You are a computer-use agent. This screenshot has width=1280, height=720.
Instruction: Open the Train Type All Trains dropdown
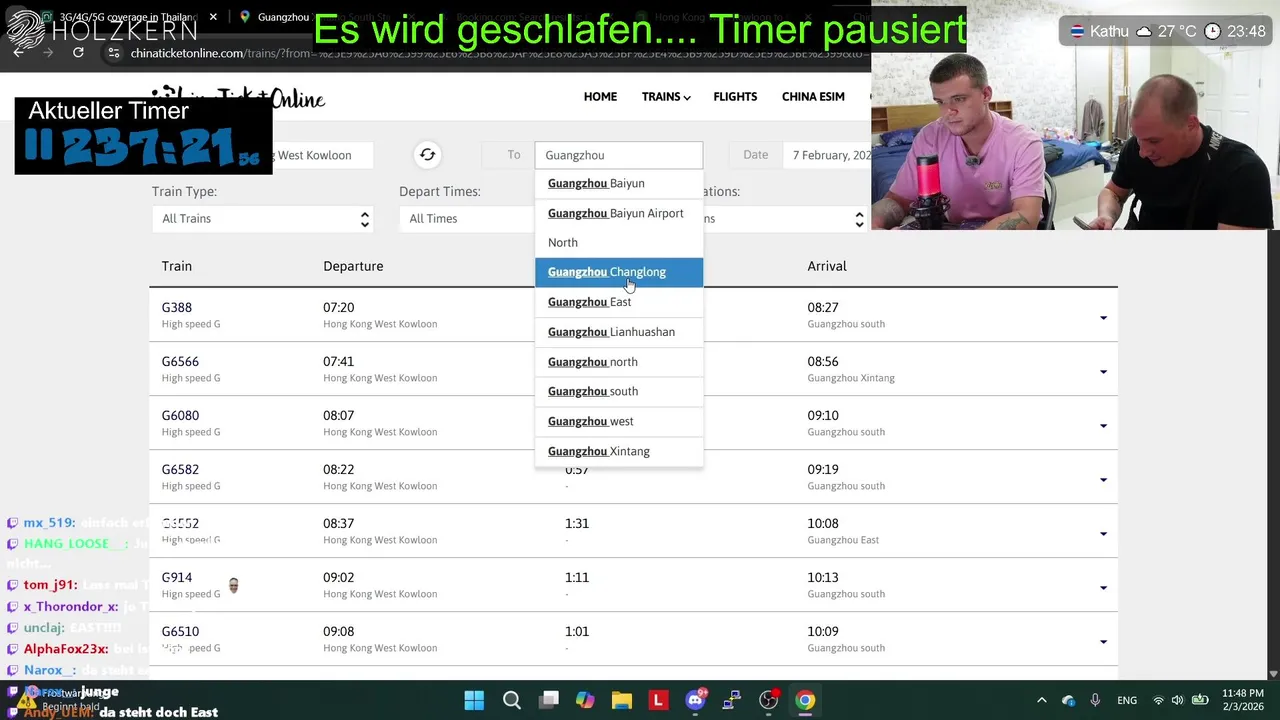[263, 219]
